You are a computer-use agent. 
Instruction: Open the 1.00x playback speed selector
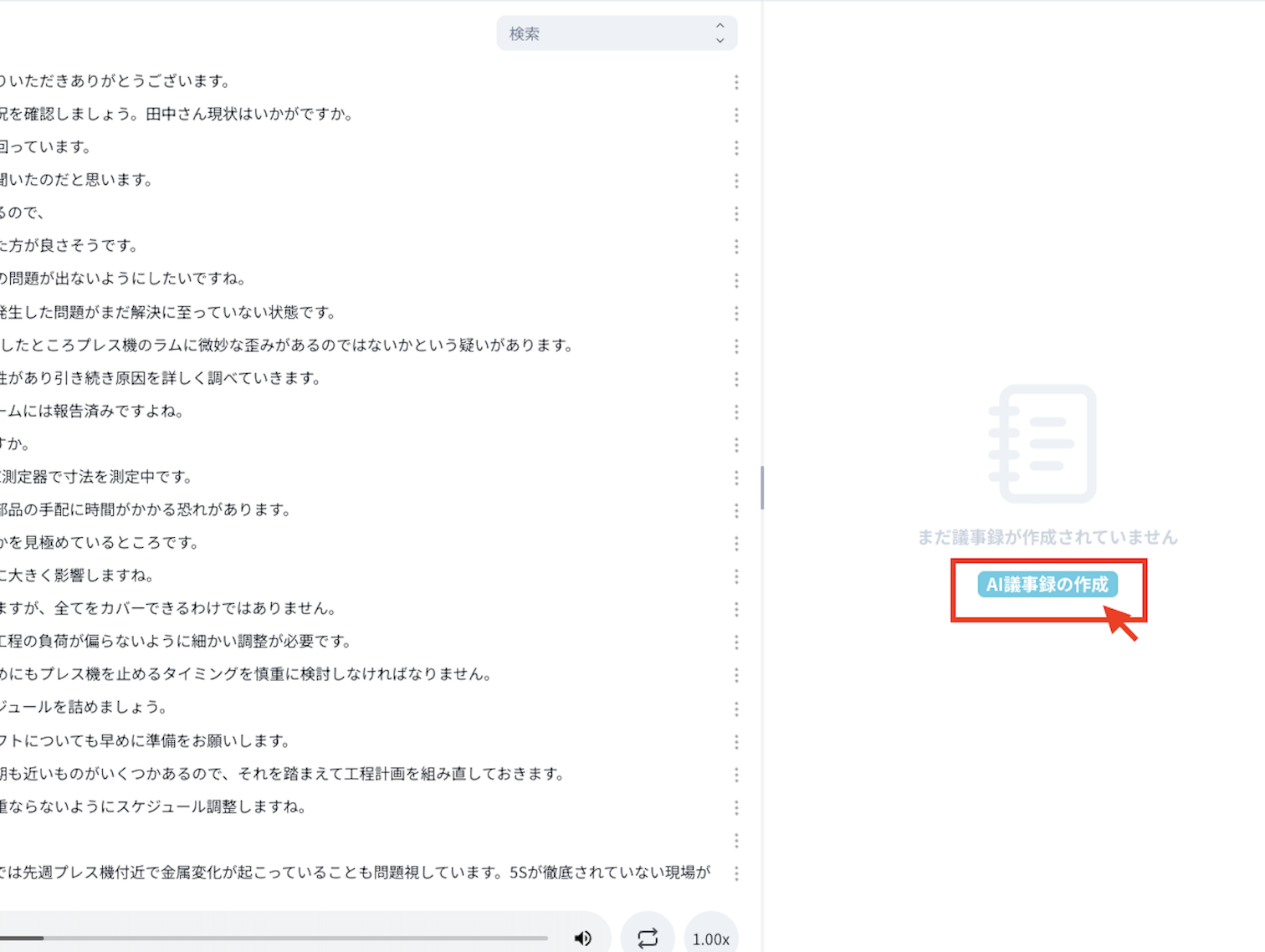[x=711, y=939]
